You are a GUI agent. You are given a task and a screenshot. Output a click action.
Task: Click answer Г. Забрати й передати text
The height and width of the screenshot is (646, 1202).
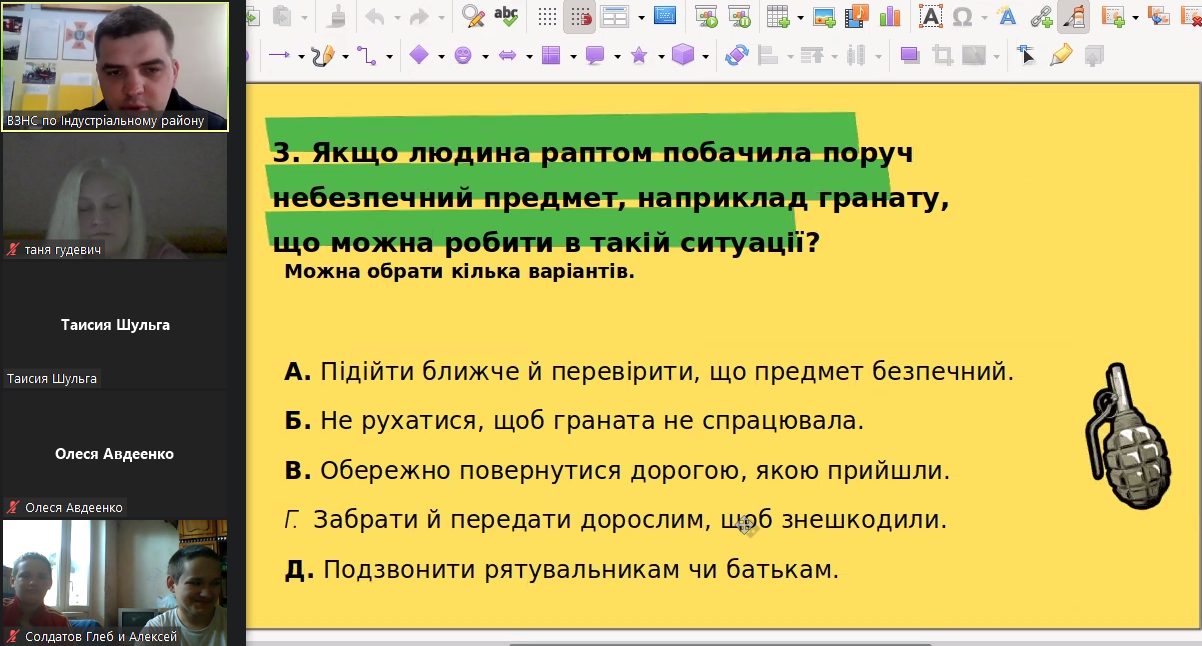tap(615, 520)
